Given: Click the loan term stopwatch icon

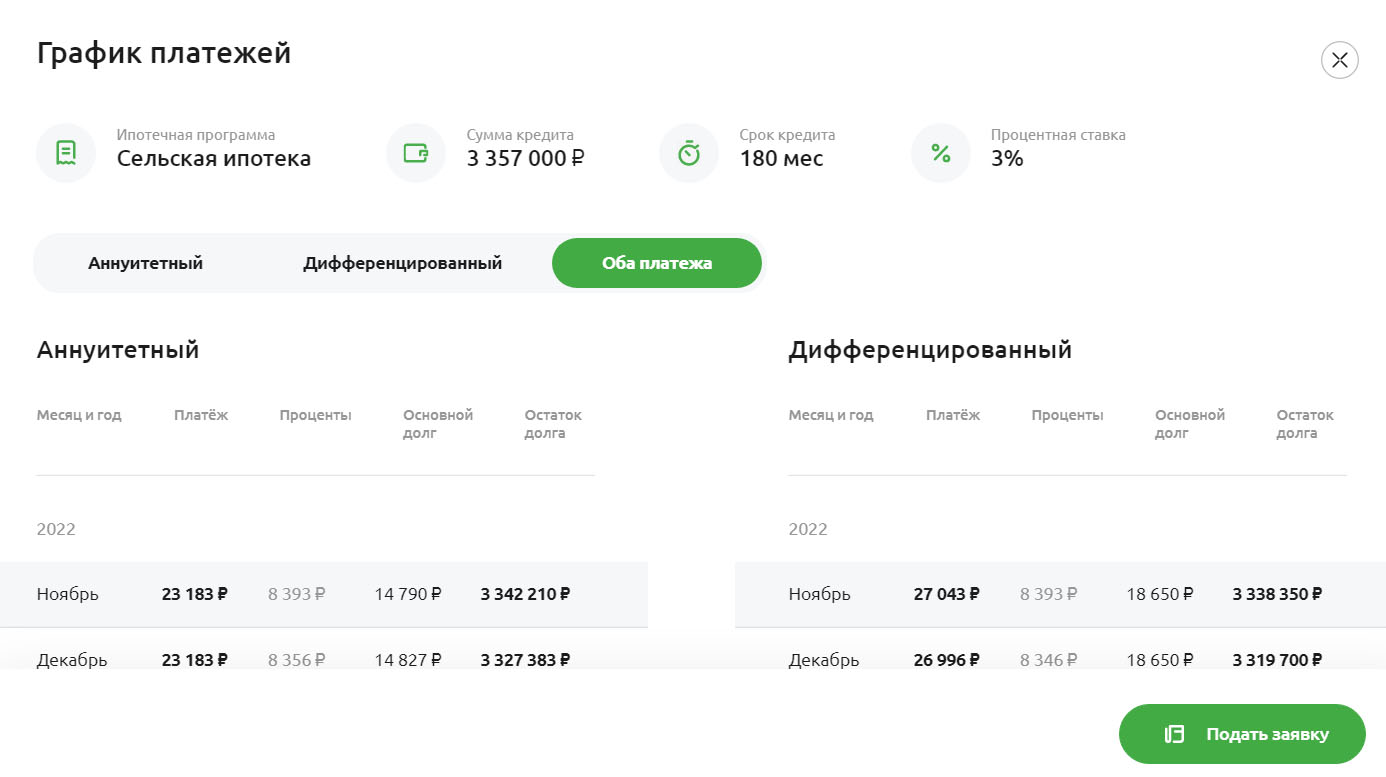Looking at the screenshot, I should pyautogui.click(x=689, y=153).
